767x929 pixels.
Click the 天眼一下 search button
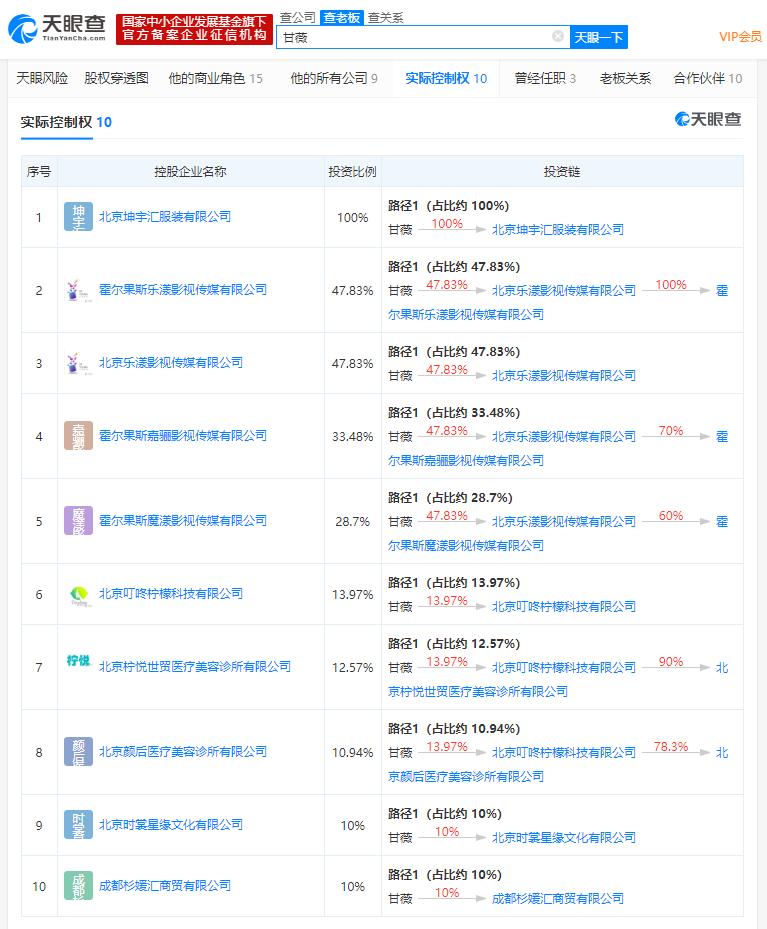(x=599, y=37)
